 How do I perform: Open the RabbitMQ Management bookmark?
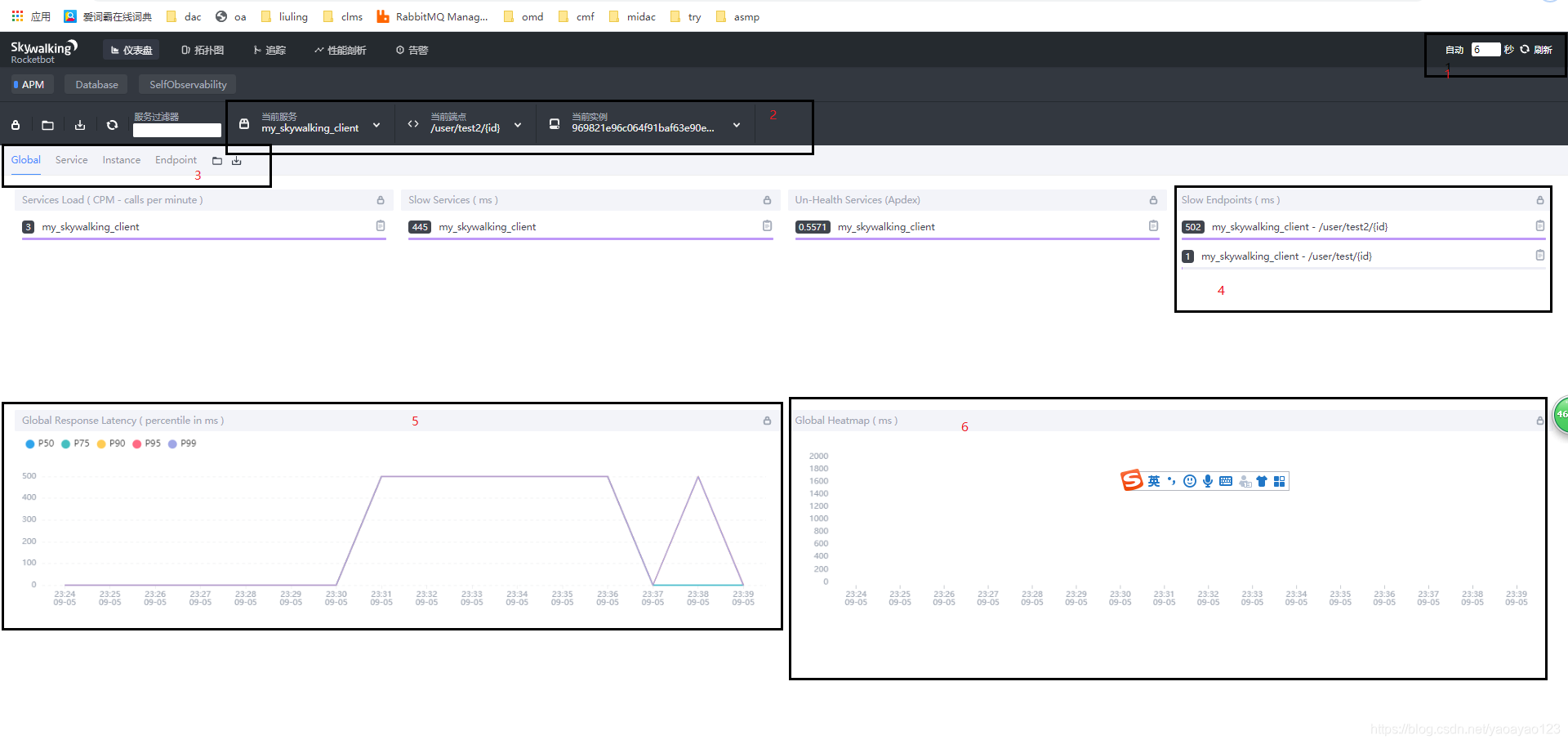432,16
